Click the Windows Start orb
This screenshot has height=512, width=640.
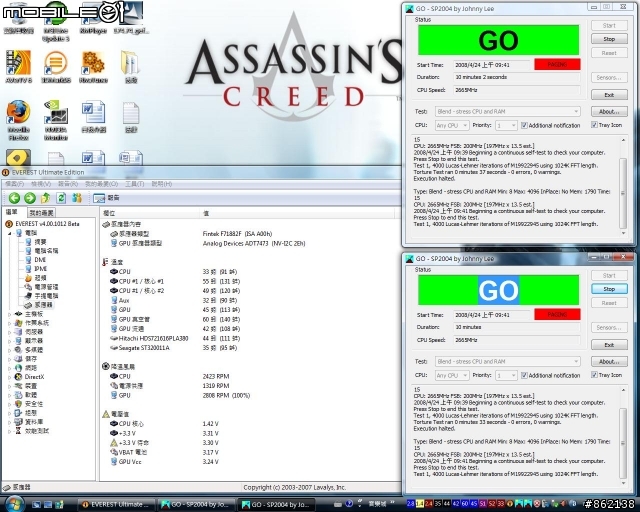[15, 504]
